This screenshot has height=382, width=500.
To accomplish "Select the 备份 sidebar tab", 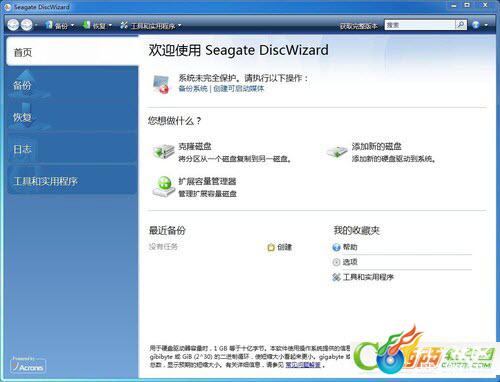I will pos(72,85).
